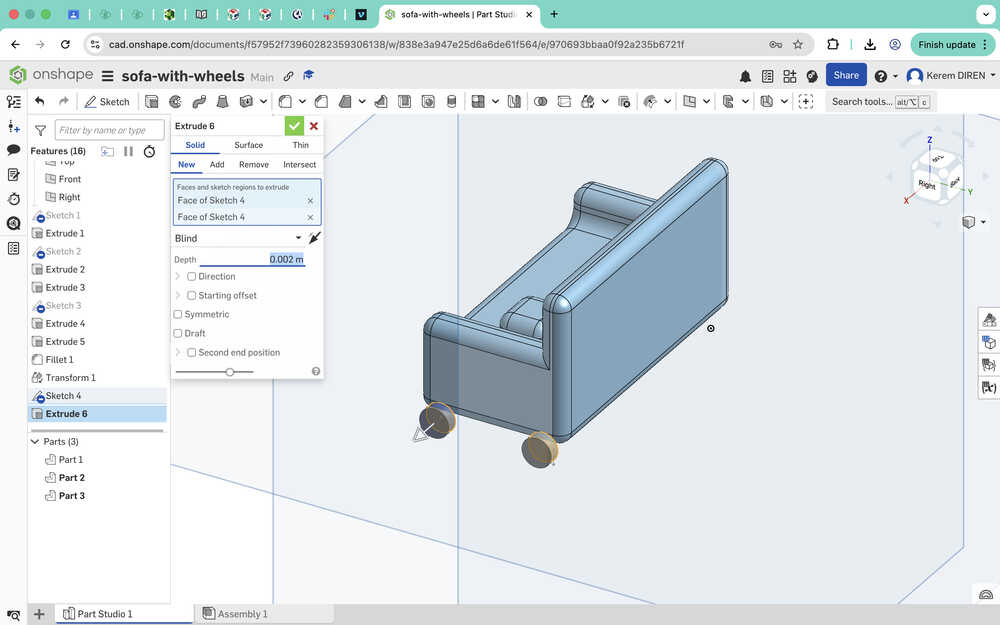1000x625 pixels.
Task: Select the Remove operation option
Action: tap(253, 164)
